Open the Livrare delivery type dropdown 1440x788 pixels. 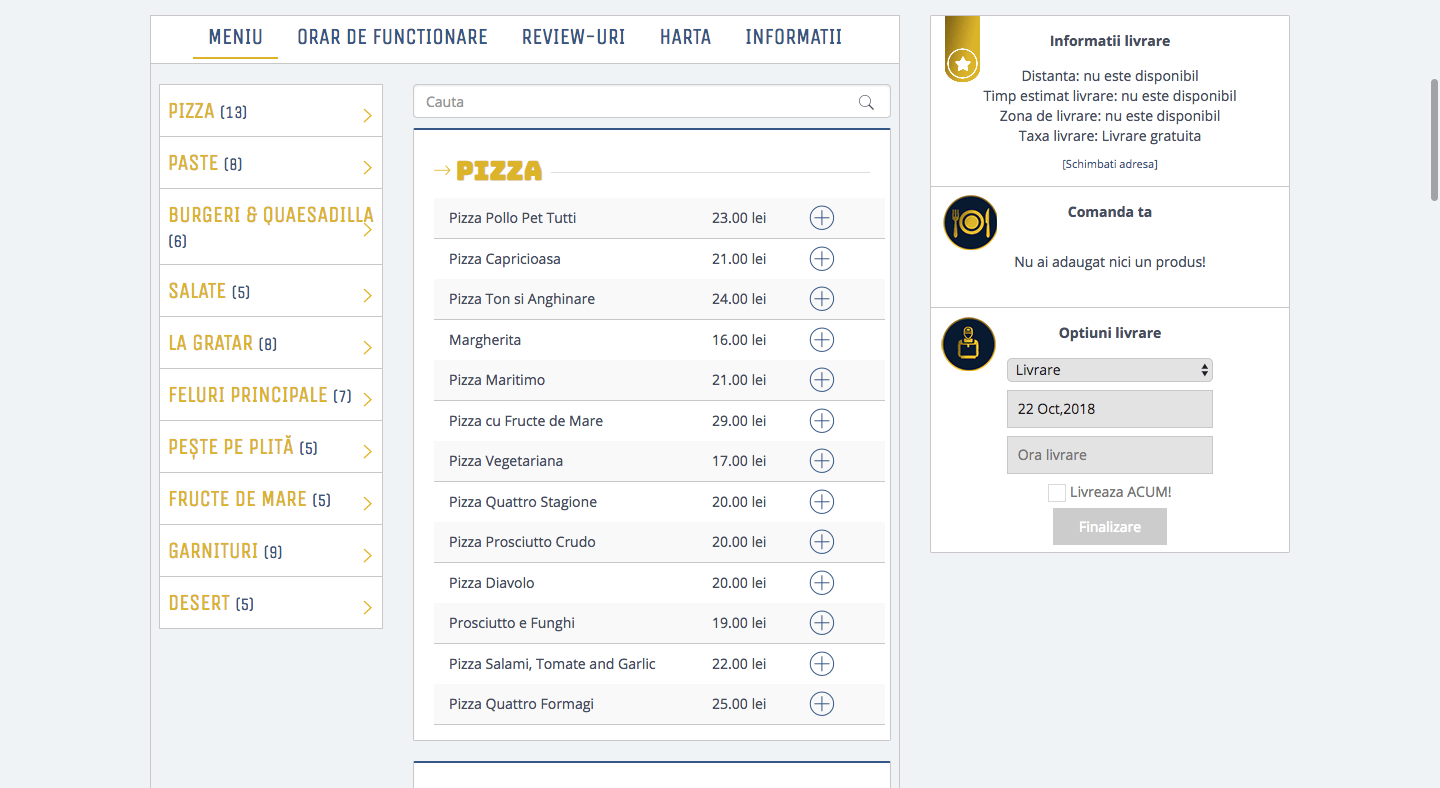1110,370
